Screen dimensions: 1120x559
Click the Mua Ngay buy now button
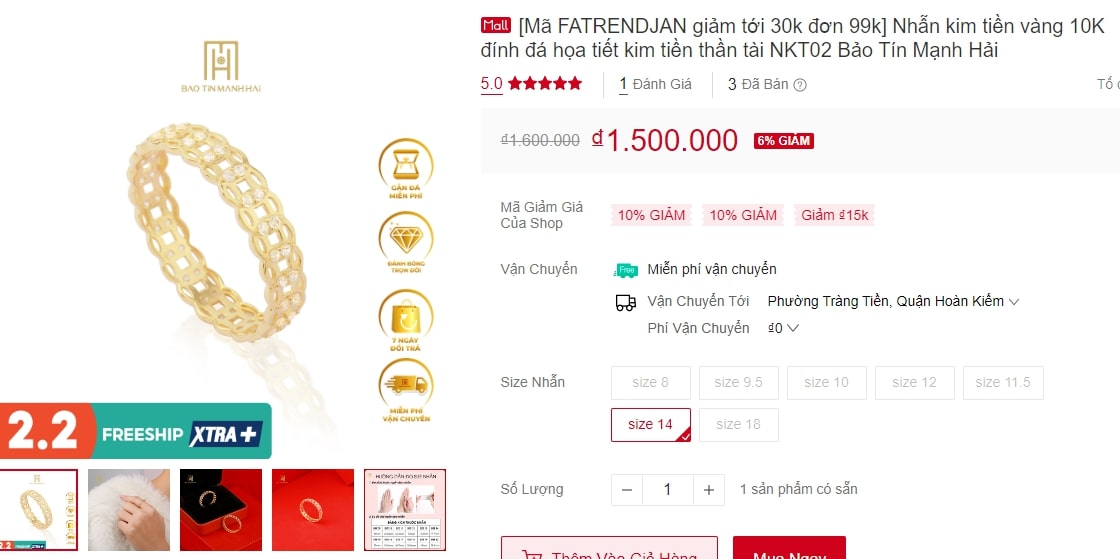(789, 548)
